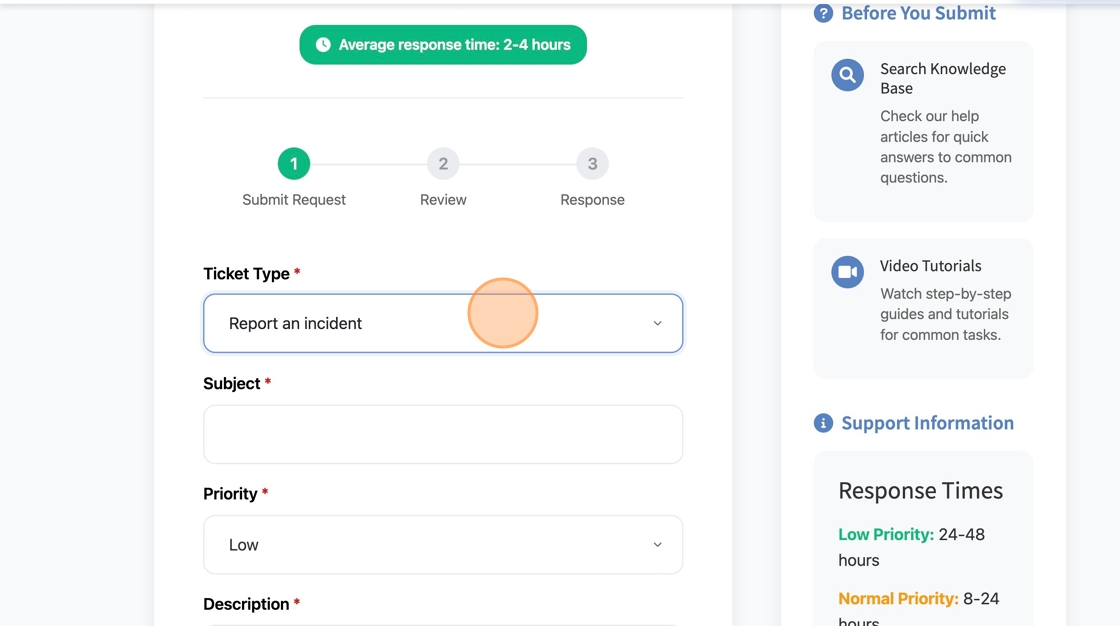The width and height of the screenshot is (1120, 626).
Task: Go to step 2 Review
Action: pos(443,163)
